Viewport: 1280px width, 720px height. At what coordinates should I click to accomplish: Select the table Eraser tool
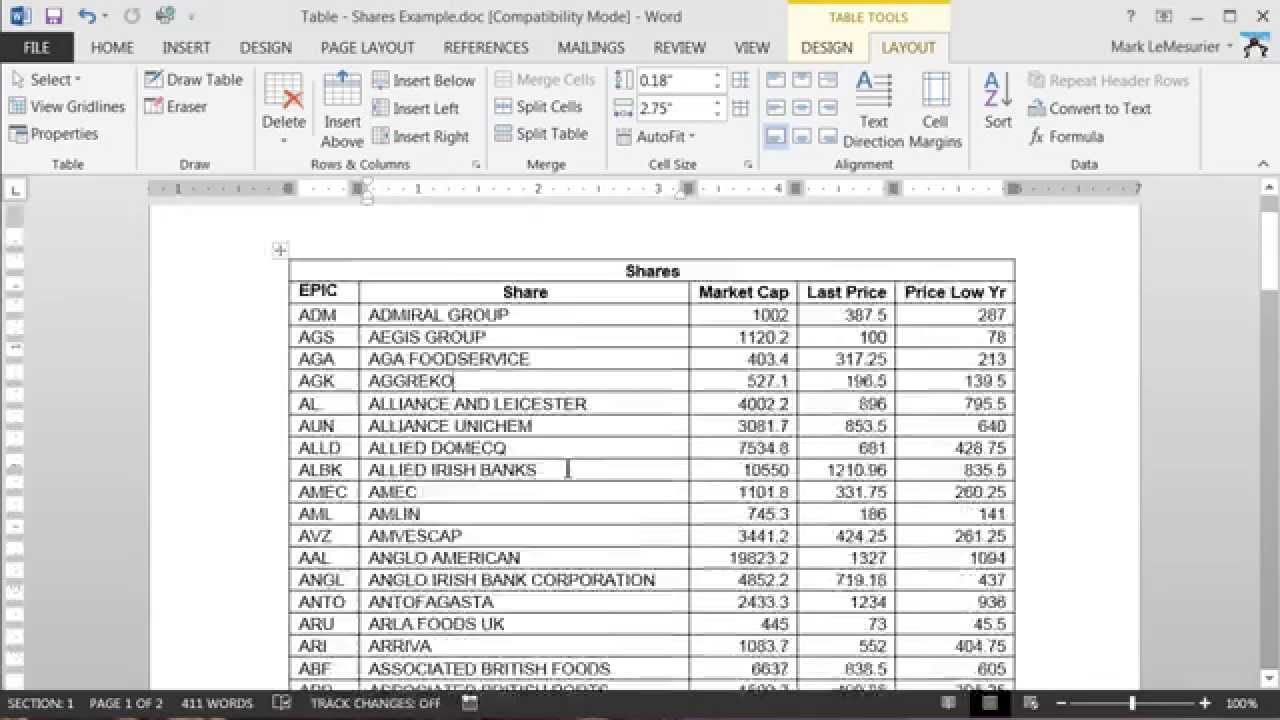coord(175,106)
